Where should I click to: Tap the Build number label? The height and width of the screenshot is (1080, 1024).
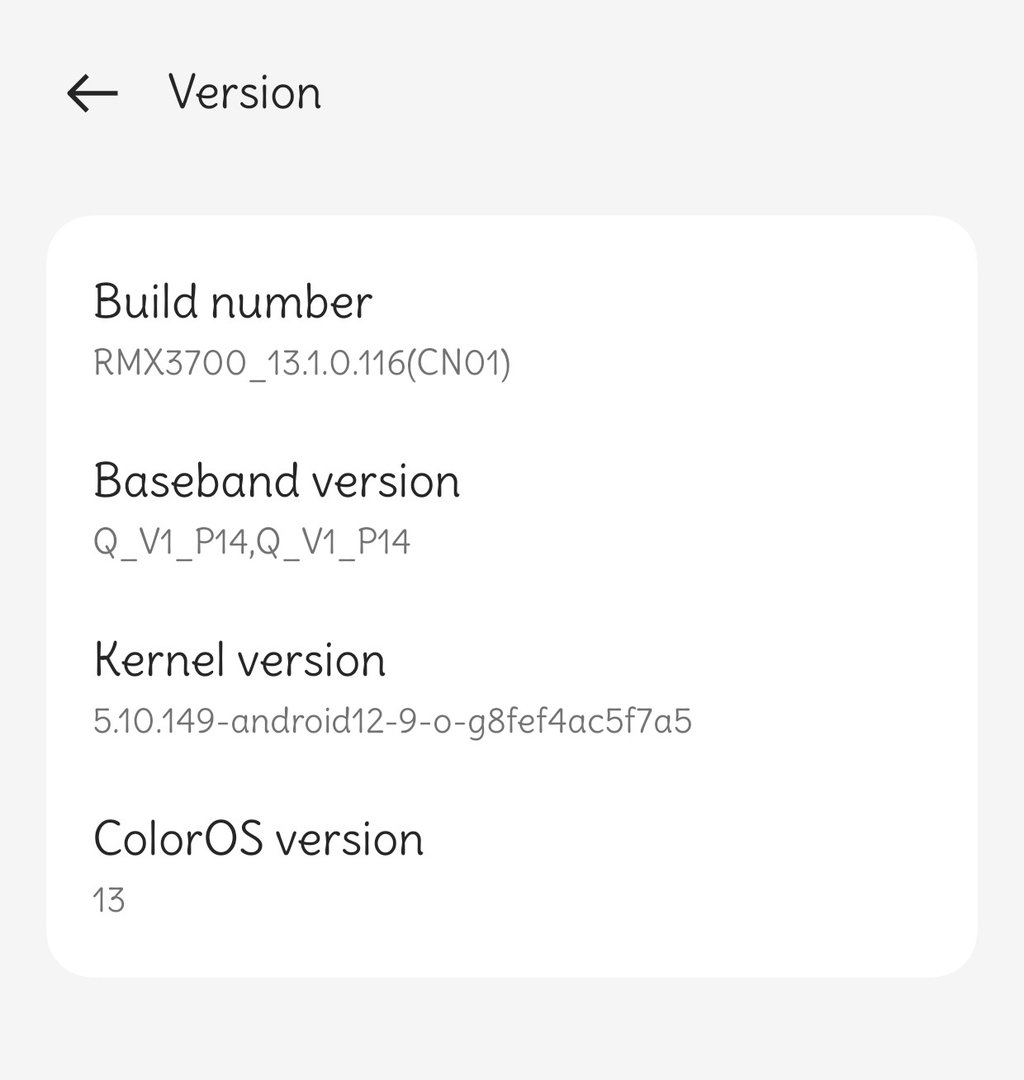point(233,302)
